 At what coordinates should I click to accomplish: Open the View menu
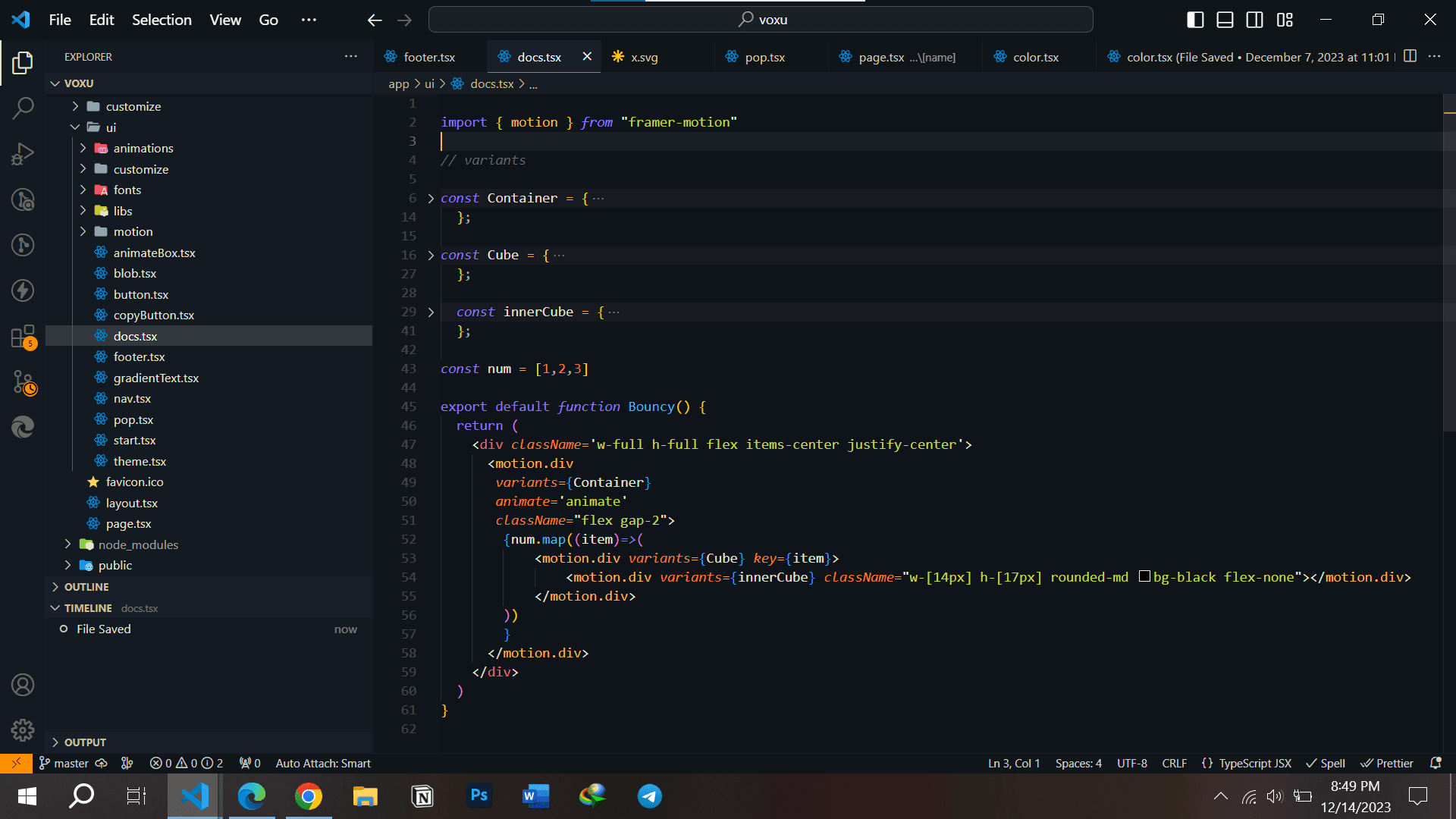pyautogui.click(x=225, y=20)
